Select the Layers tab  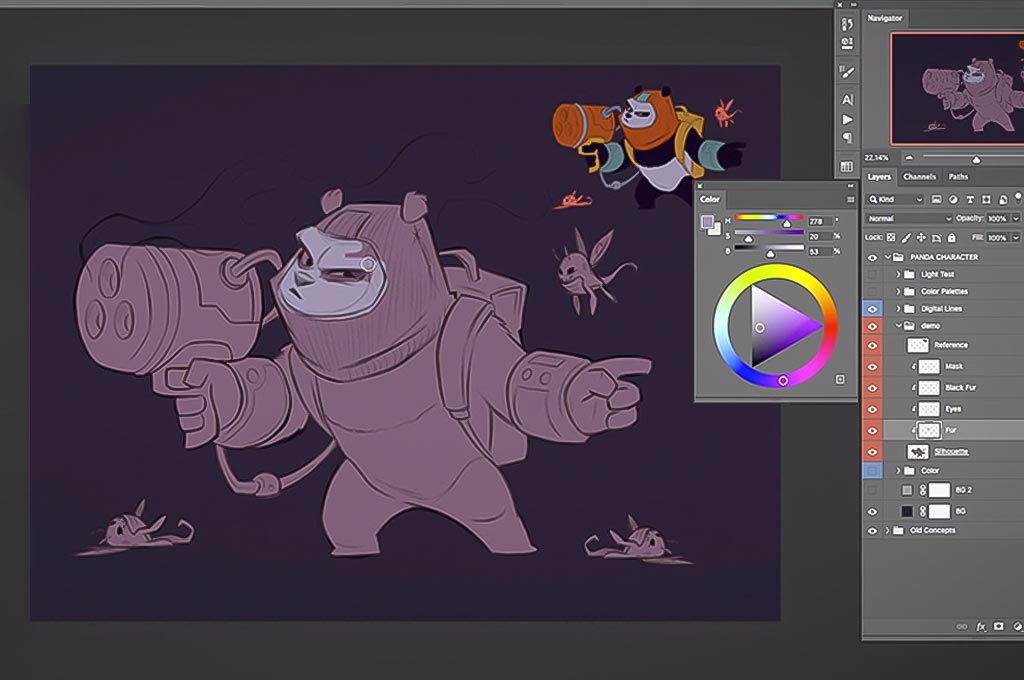click(x=878, y=177)
